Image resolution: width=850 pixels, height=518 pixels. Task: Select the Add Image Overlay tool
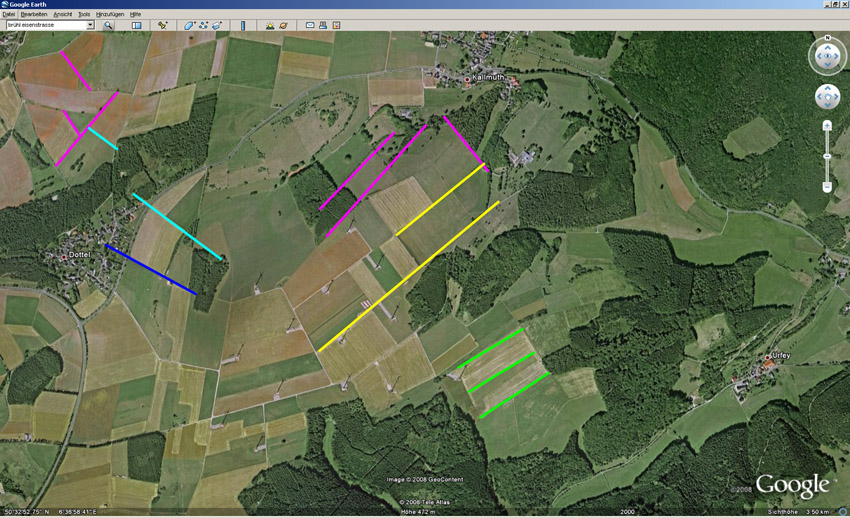(217, 25)
